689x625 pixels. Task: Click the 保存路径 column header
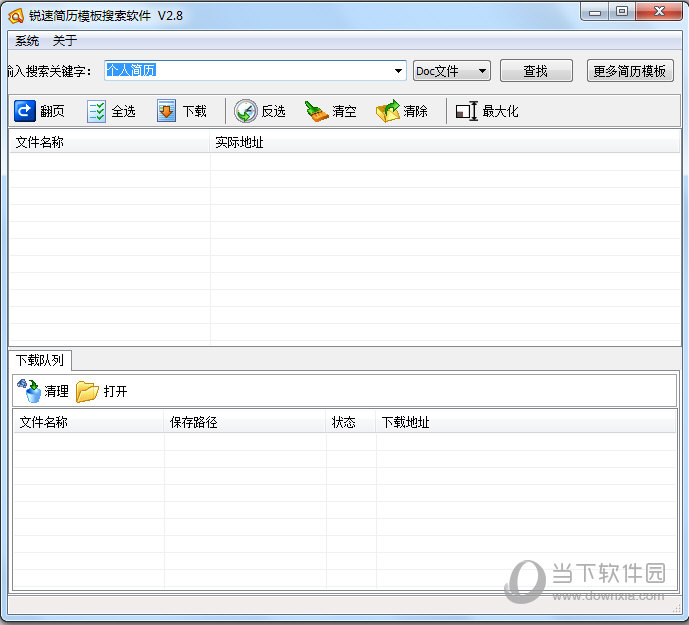click(245, 422)
